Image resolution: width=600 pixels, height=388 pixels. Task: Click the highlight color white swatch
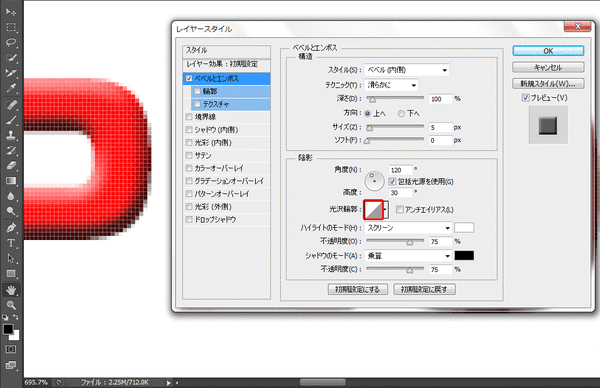pos(464,228)
